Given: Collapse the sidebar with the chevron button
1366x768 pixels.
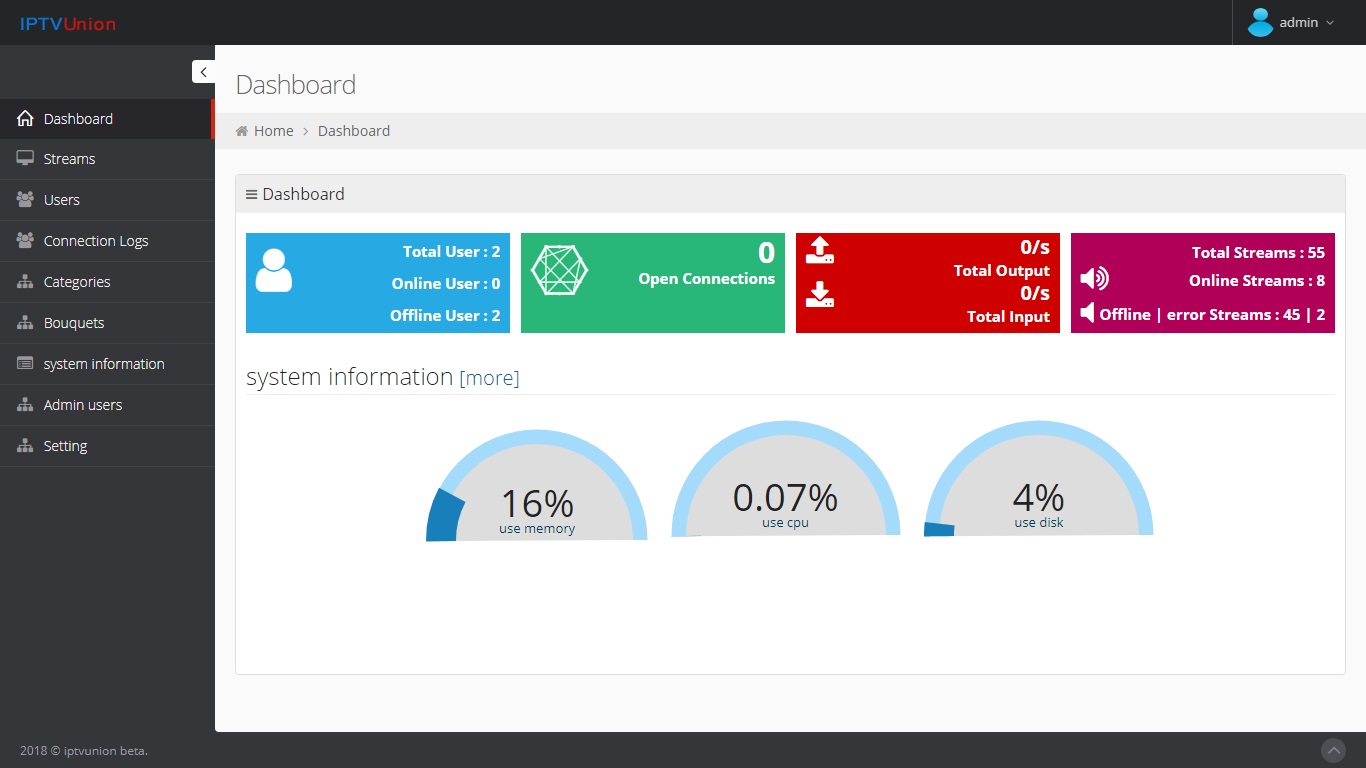Looking at the screenshot, I should click(x=203, y=72).
